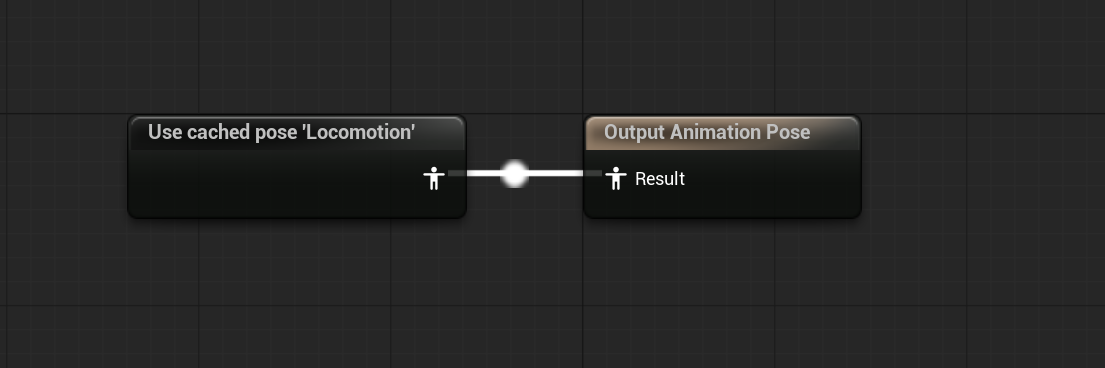Click the 'Result' pin label
The height and width of the screenshot is (368, 1105).
pyautogui.click(x=660, y=179)
